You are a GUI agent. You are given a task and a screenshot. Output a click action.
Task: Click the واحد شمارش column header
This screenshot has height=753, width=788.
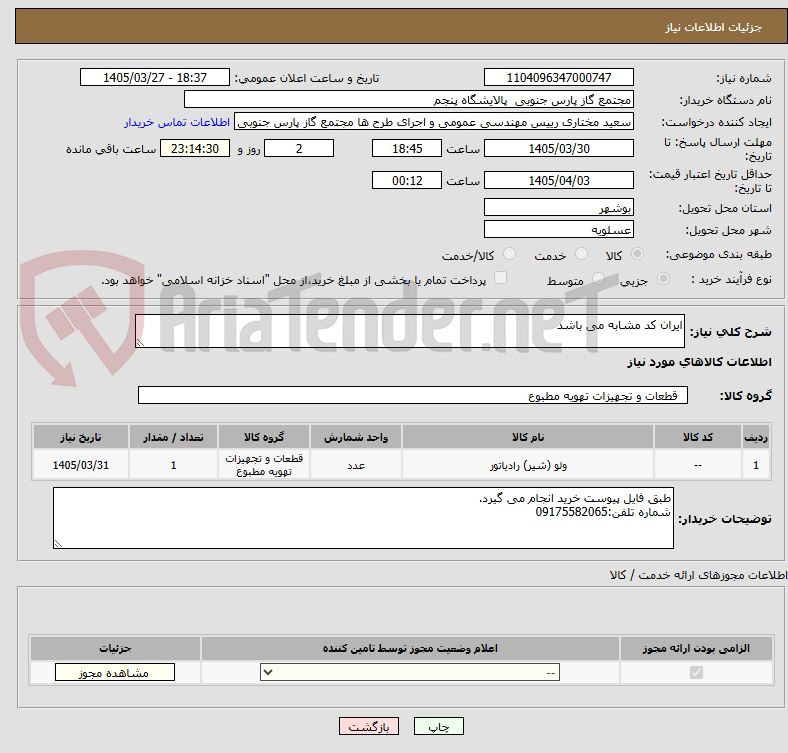(356, 437)
